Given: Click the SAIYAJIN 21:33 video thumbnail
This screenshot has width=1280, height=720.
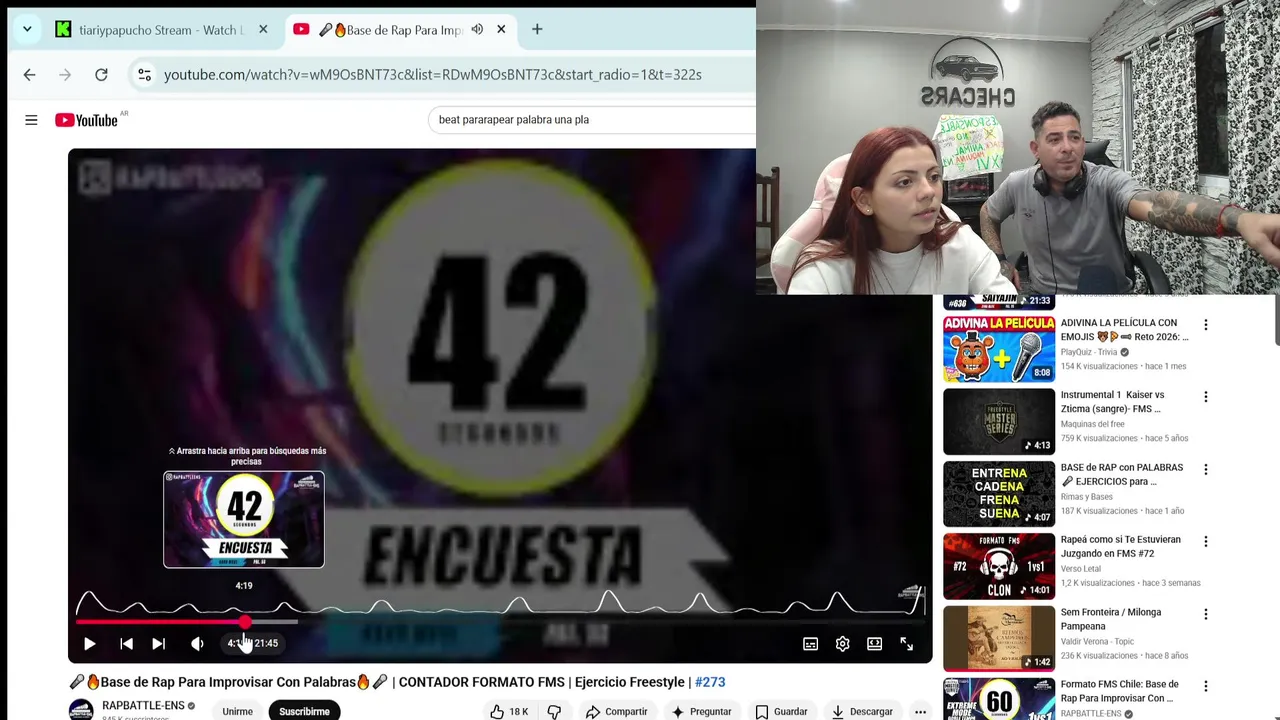Looking at the screenshot, I should [999, 302].
